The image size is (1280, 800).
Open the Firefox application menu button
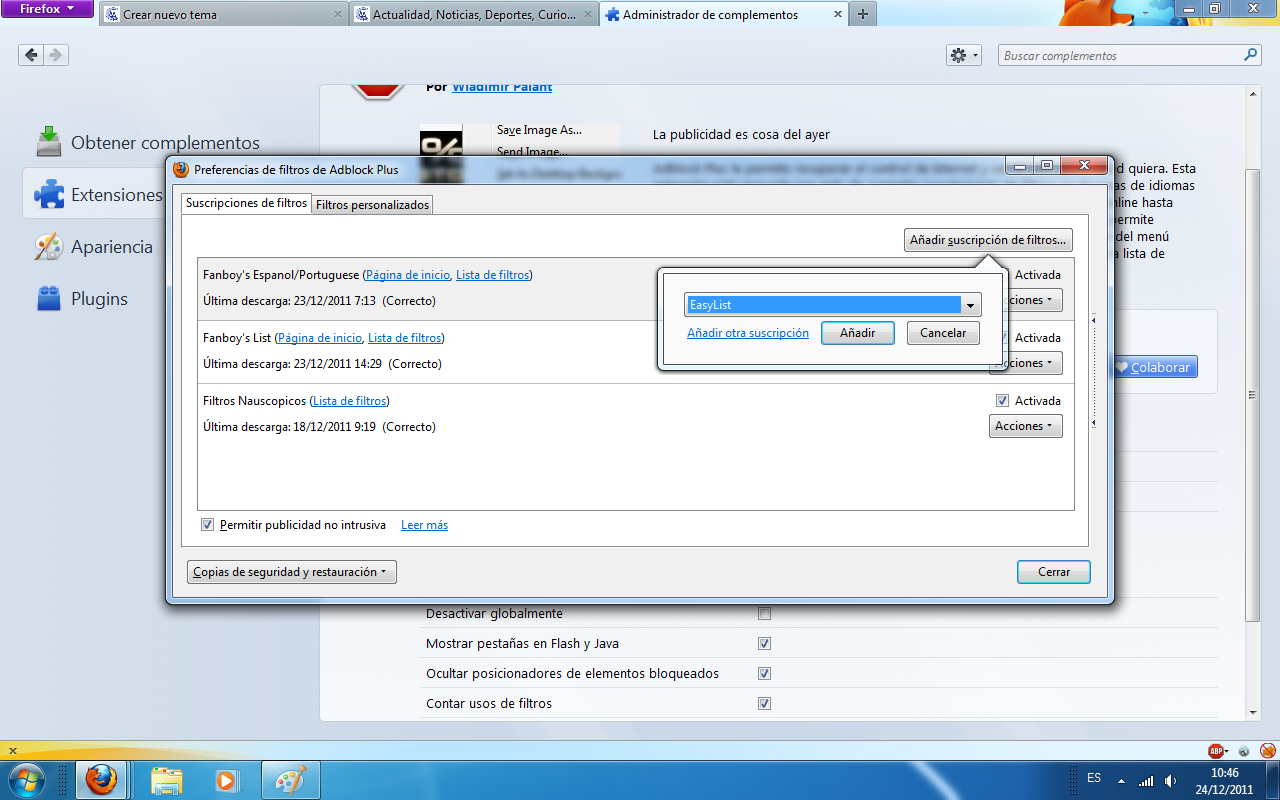(48, 9)
